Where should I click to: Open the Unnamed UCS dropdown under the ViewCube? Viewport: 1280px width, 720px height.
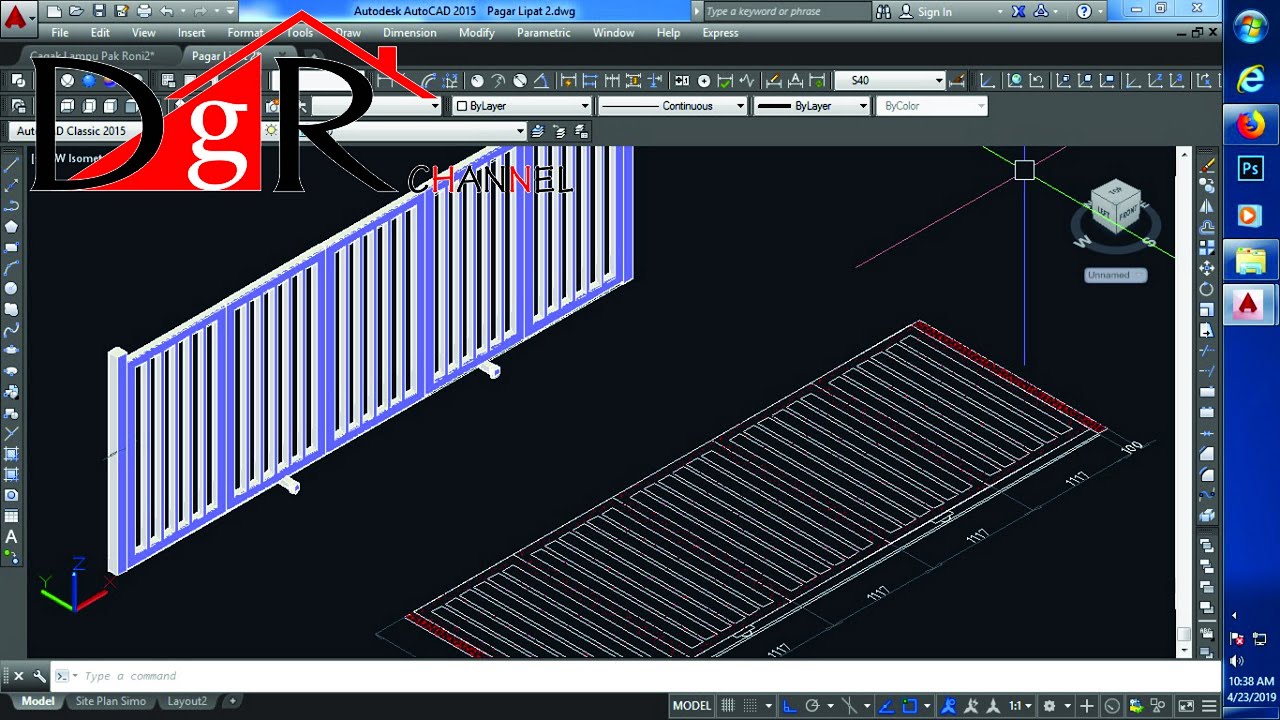tap(1115, 275)
